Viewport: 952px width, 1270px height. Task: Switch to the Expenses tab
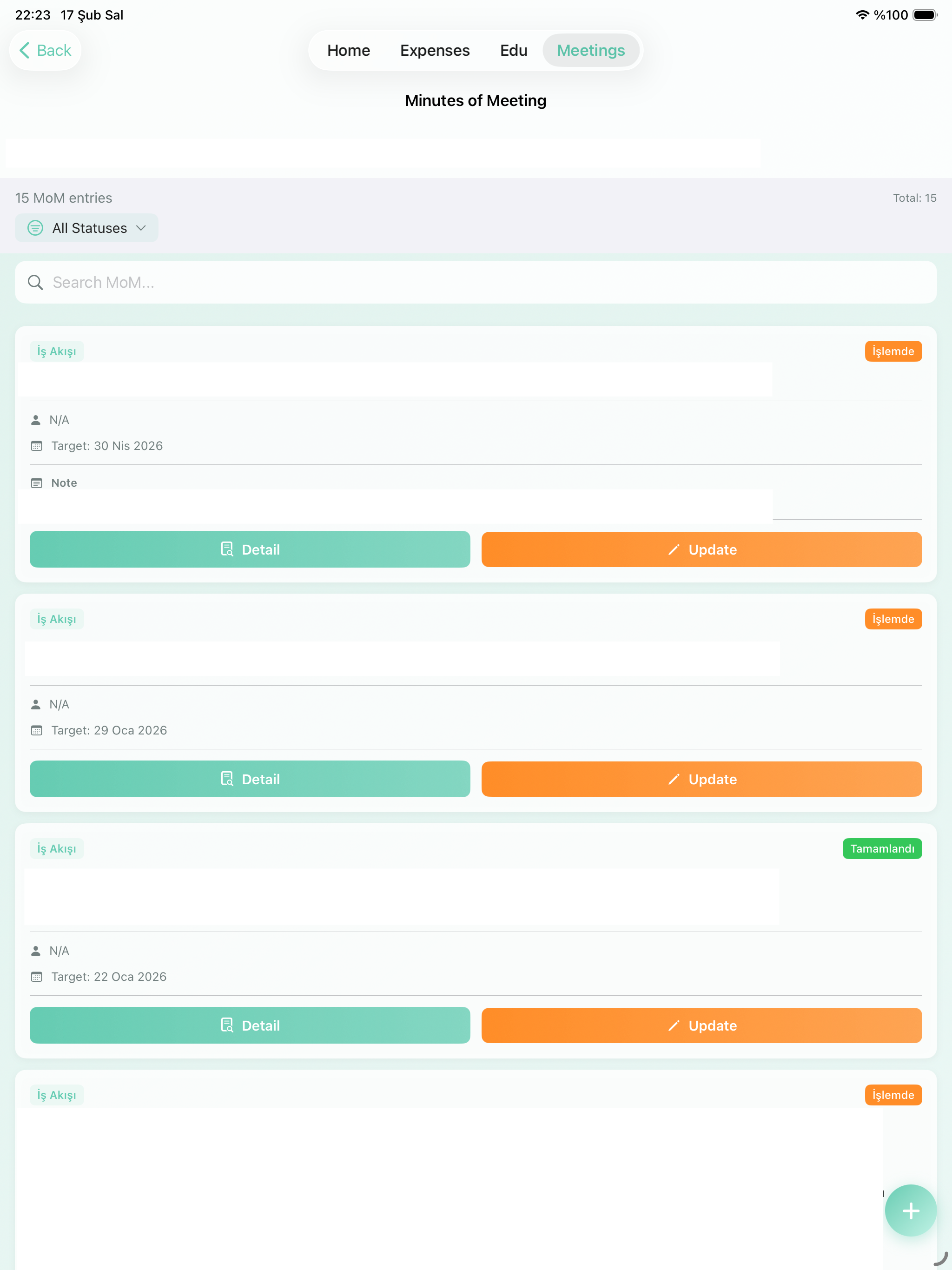tap(435, 51)
